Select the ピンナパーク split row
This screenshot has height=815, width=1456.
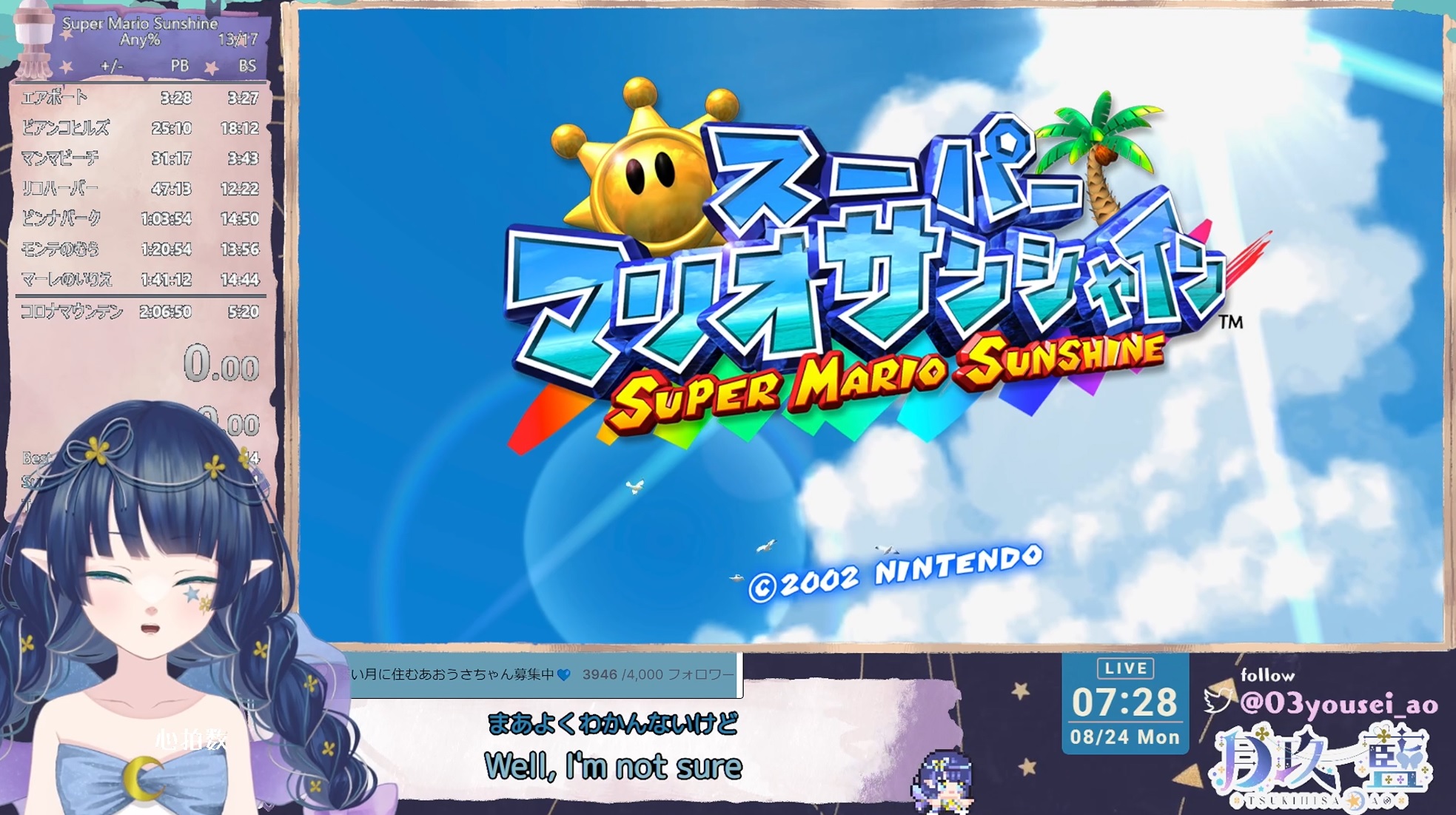pos(140,219)
